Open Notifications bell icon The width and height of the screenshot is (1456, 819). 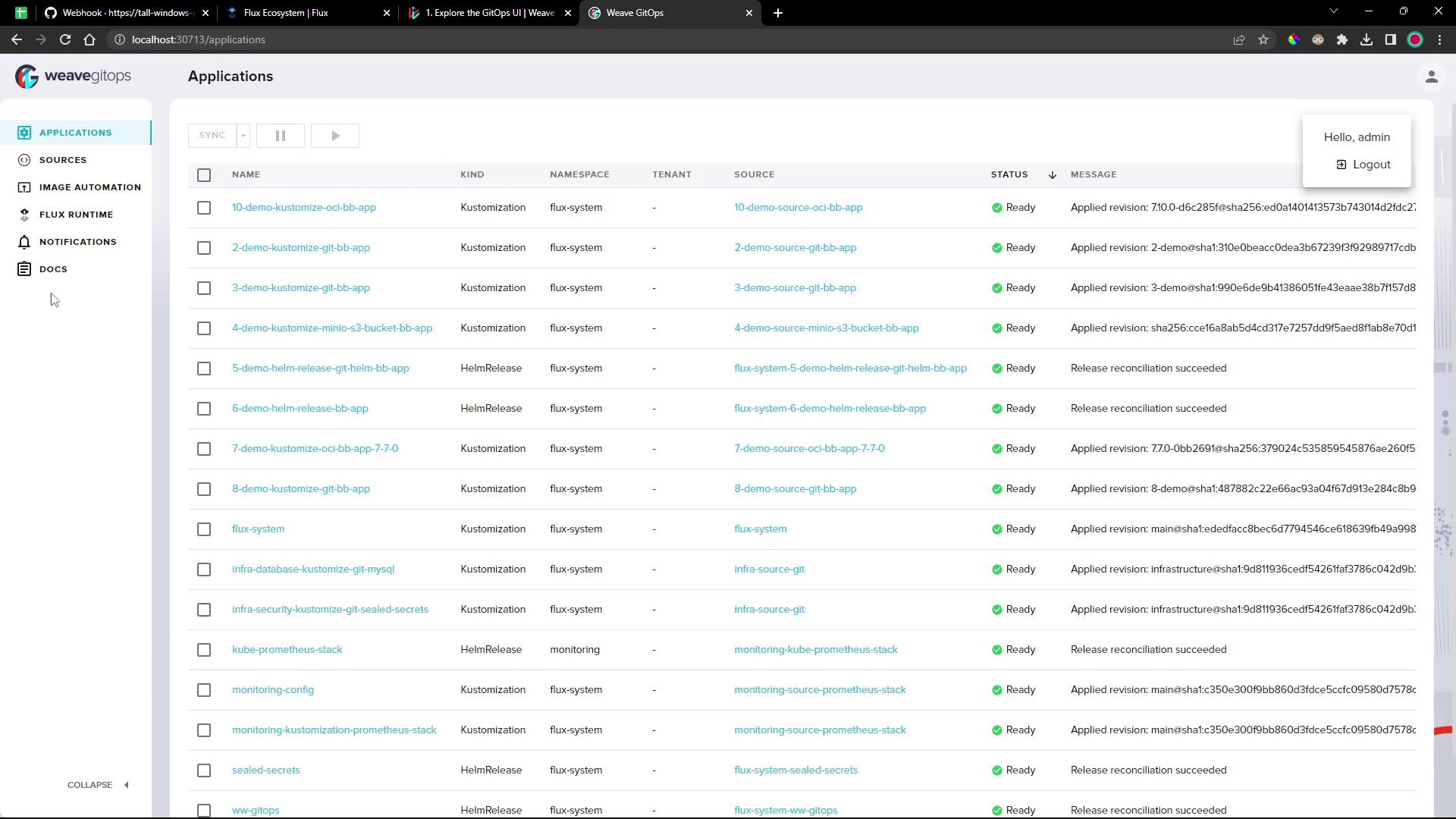click(x=24, y=242)
